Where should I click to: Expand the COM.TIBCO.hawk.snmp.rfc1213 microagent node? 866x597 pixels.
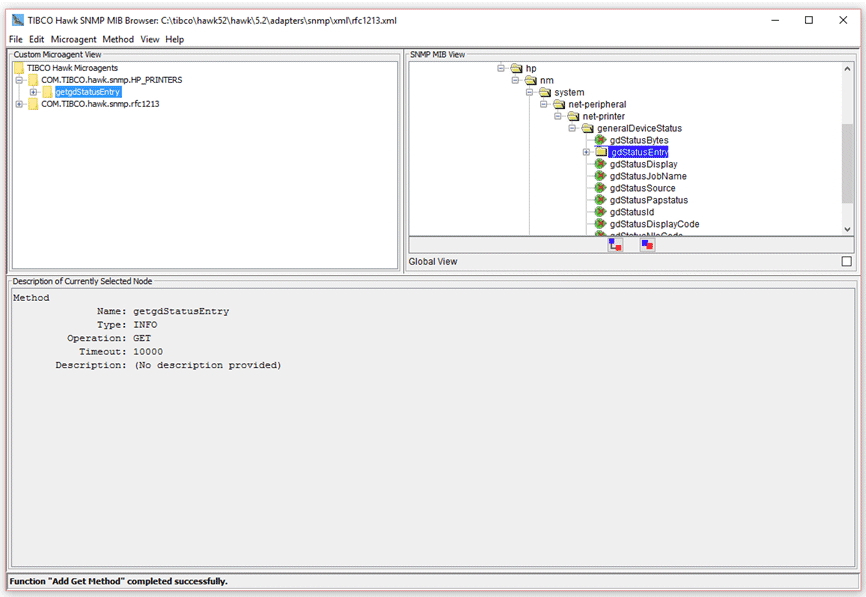pyautogui.click(x=19, y=104)
